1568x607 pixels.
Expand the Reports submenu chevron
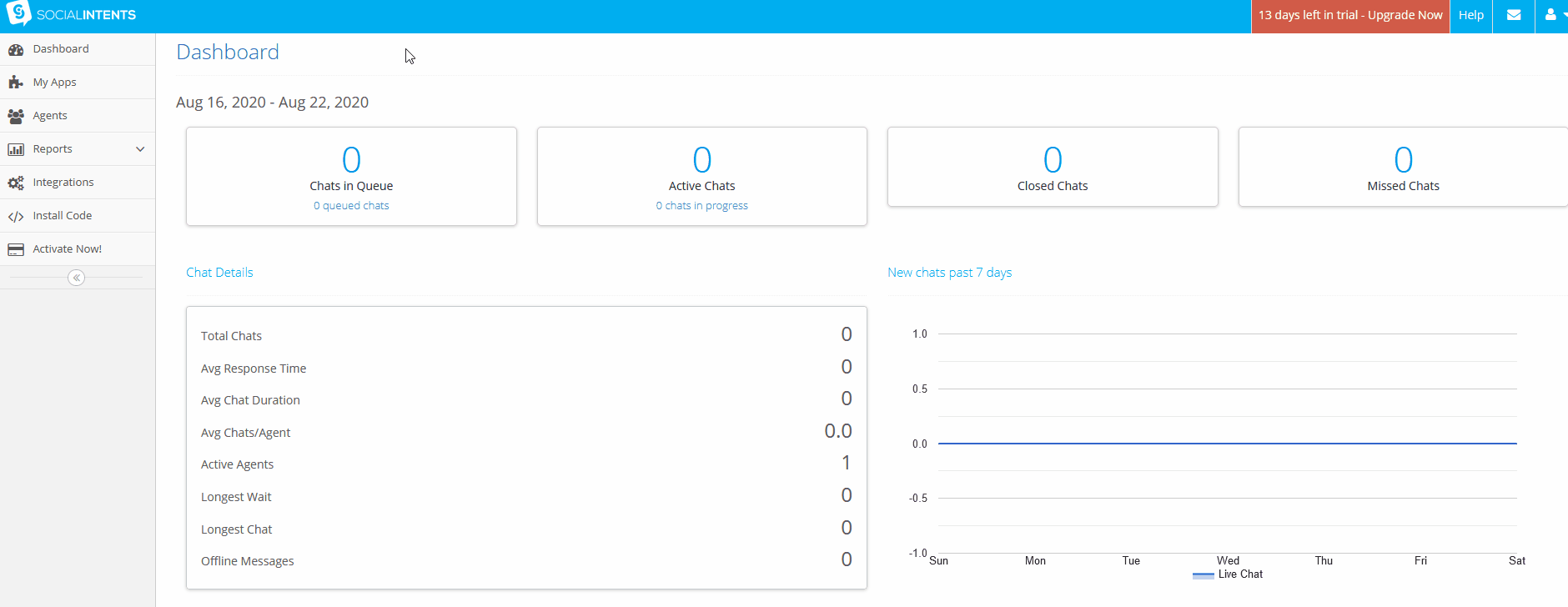(x=140, y=149)
